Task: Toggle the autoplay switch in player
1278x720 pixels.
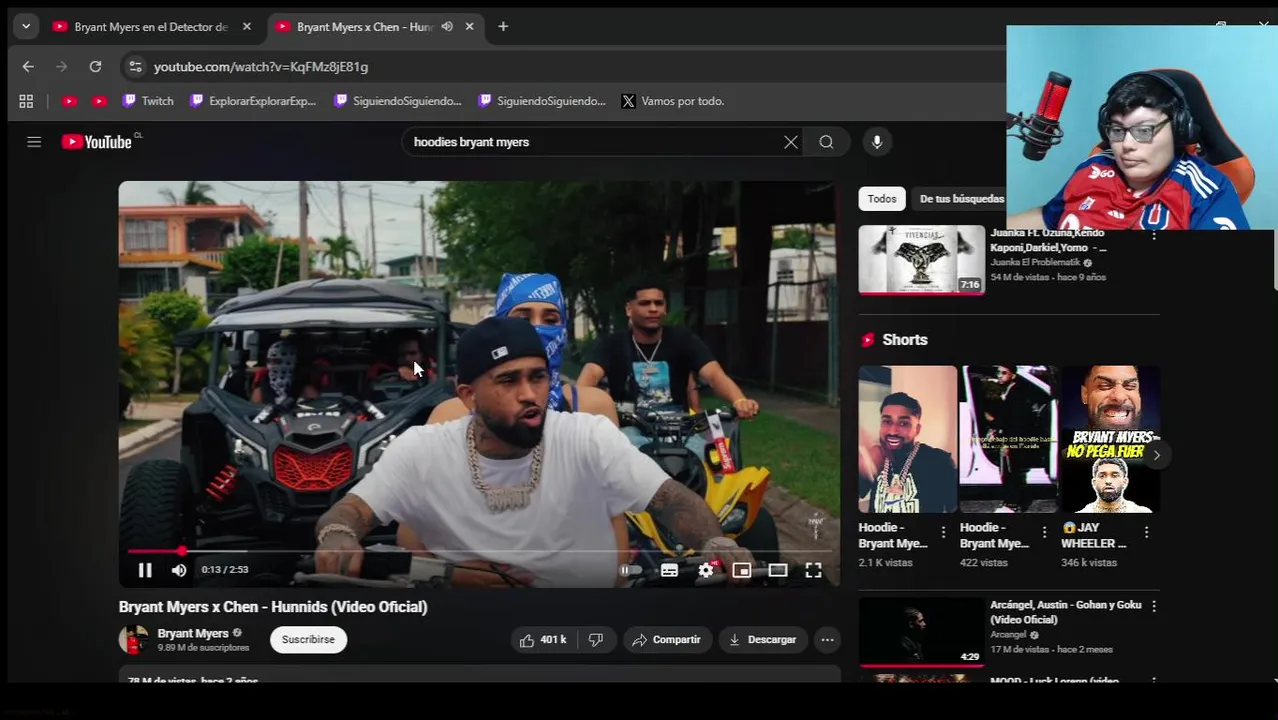Action: coord(631,570)
